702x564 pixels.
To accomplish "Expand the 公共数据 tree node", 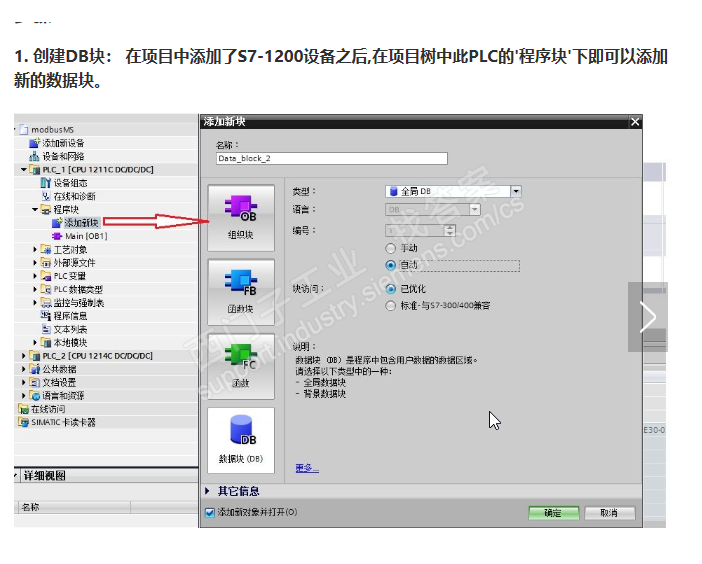I will coord(24,369).
